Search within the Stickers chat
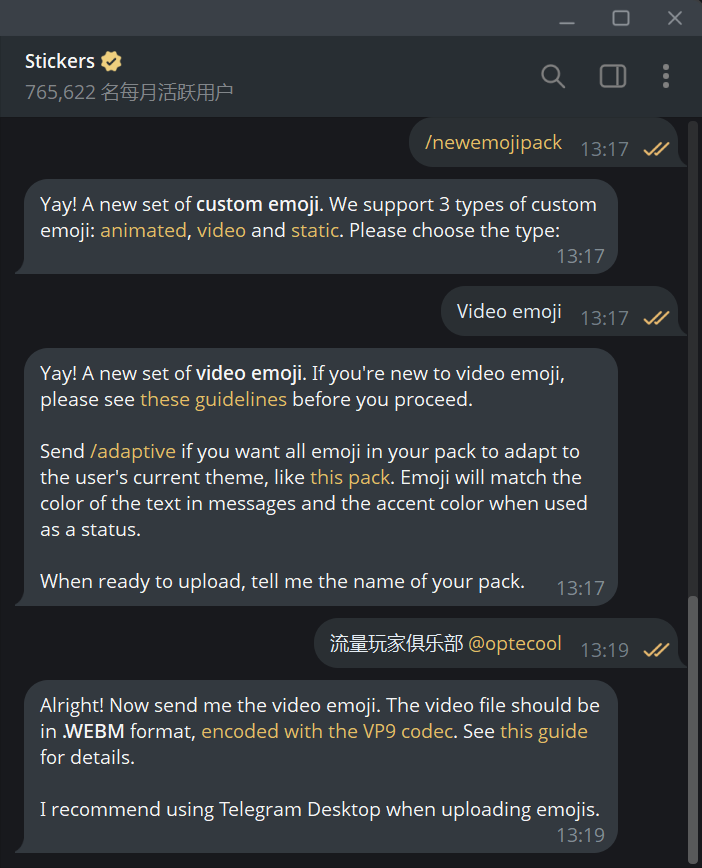Viewport: 702px width, 868px height. 553,76
